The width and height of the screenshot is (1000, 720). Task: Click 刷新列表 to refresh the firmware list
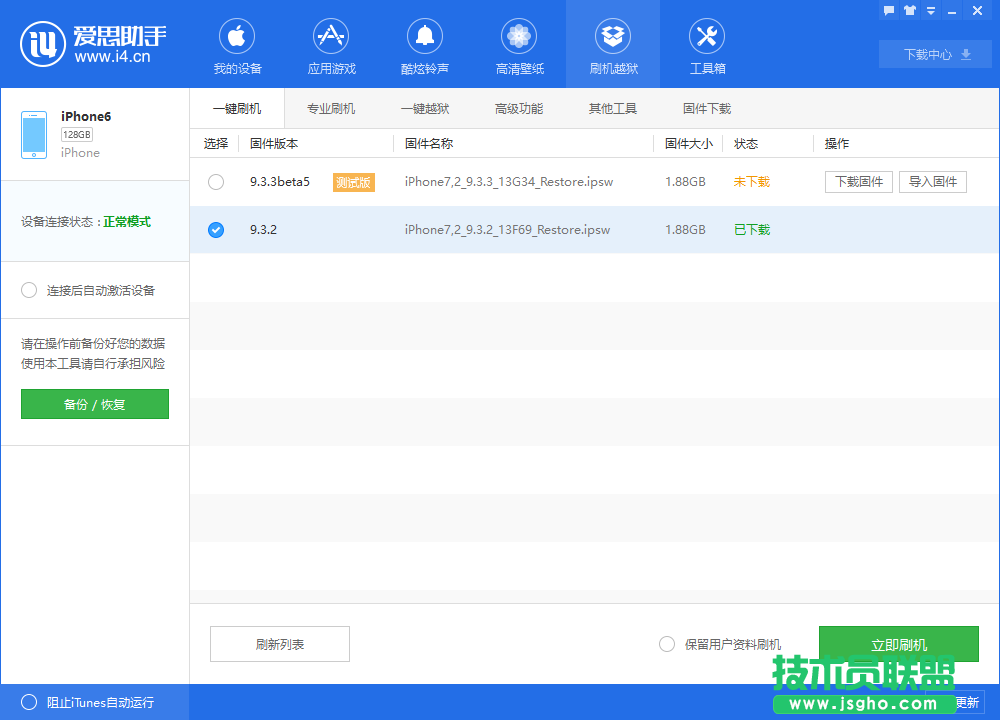279,644
